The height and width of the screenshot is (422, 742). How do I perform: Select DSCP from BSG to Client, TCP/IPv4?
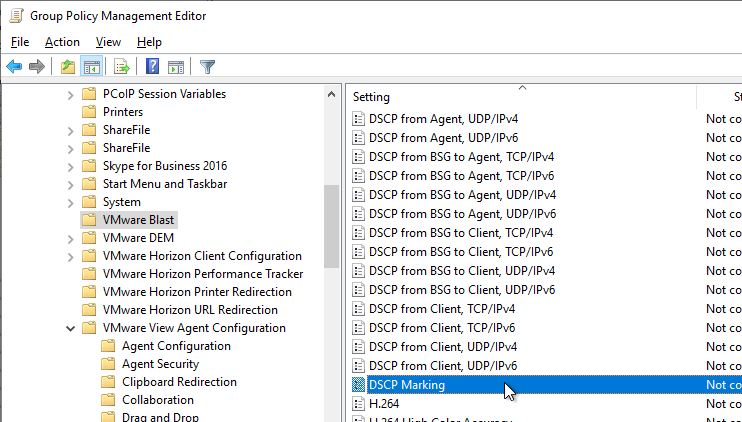(x=461, y=233)
